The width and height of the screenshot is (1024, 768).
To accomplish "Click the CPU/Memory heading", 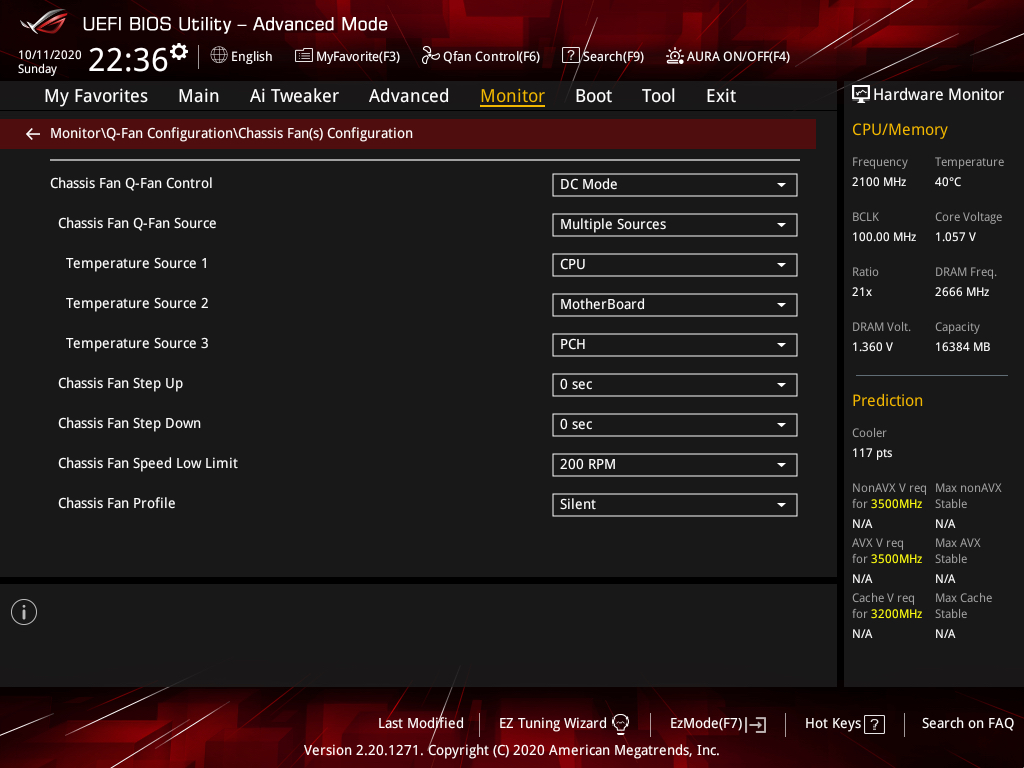I will [899, 130].
